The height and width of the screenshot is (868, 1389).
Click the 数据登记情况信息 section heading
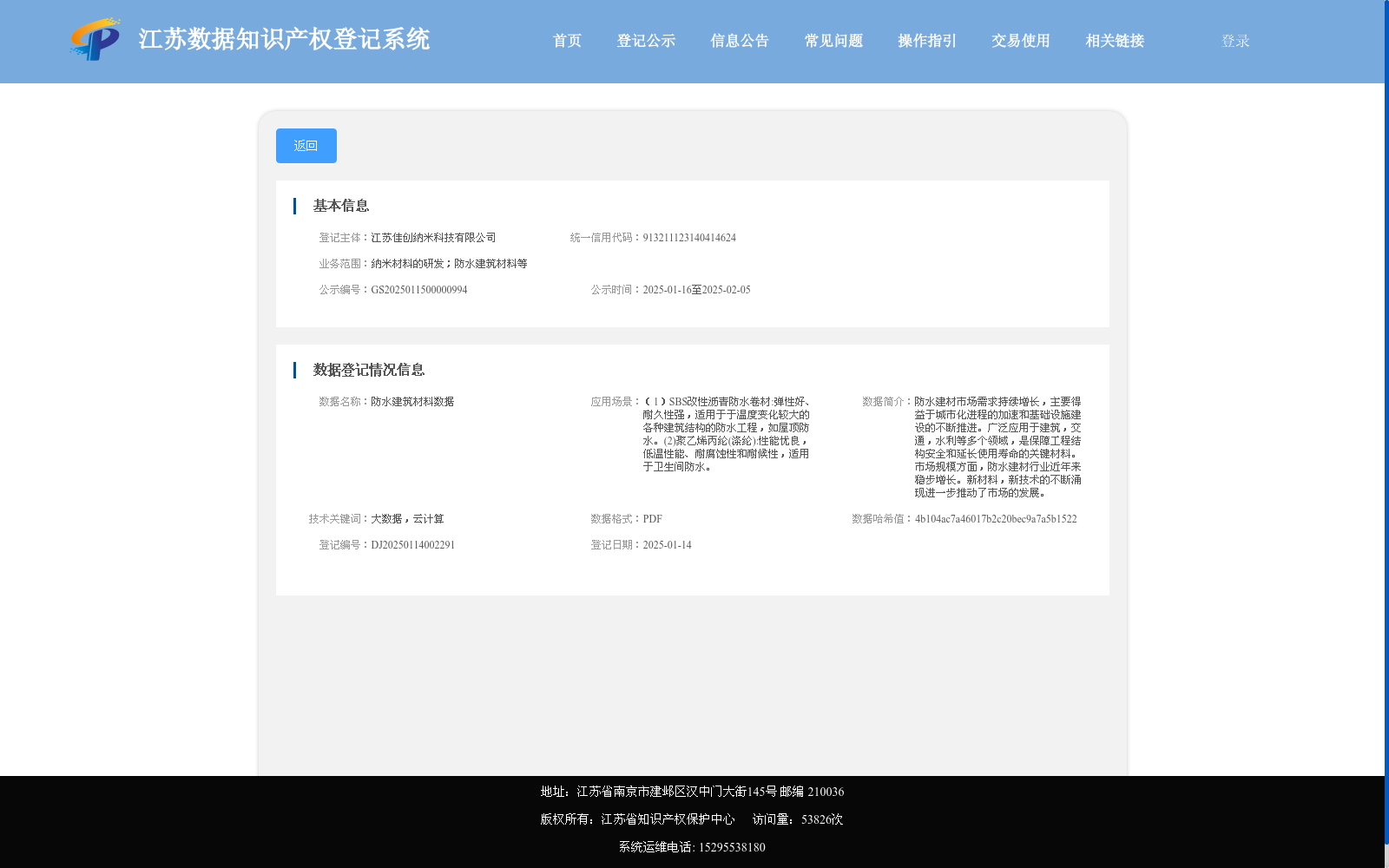pos(369,370)
